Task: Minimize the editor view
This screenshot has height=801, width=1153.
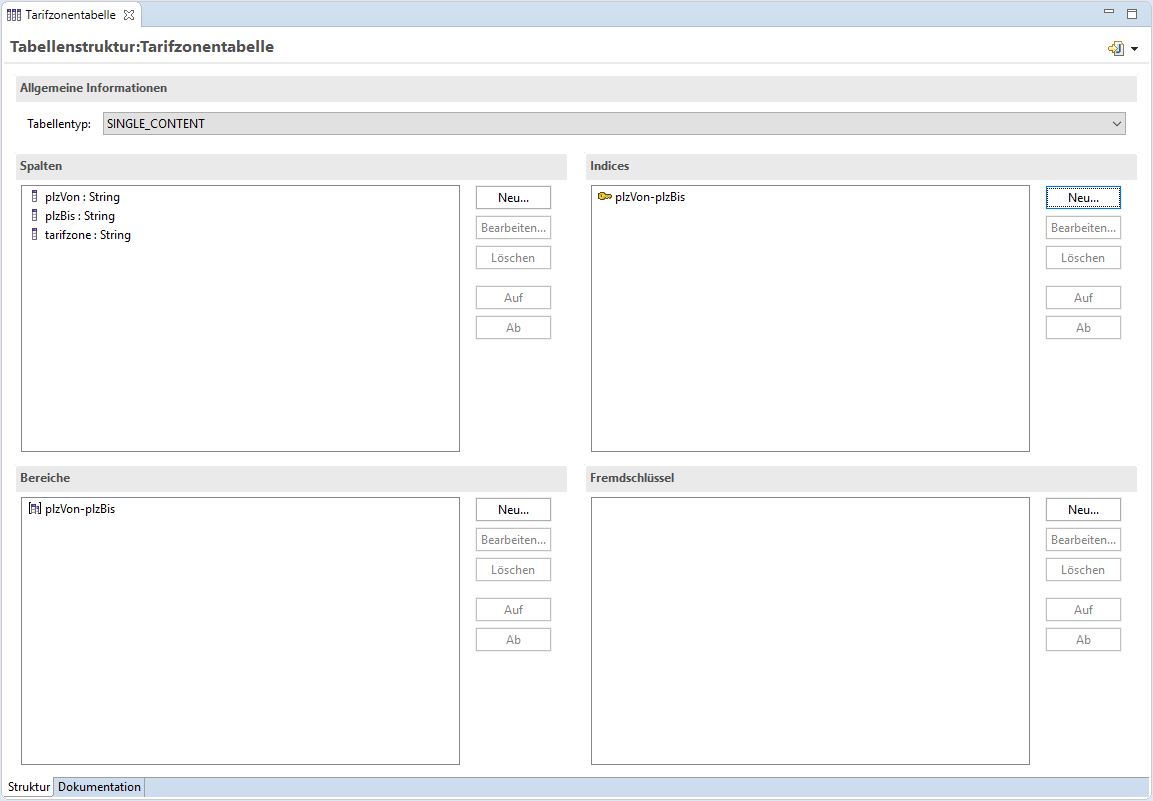Action: 1109,13
